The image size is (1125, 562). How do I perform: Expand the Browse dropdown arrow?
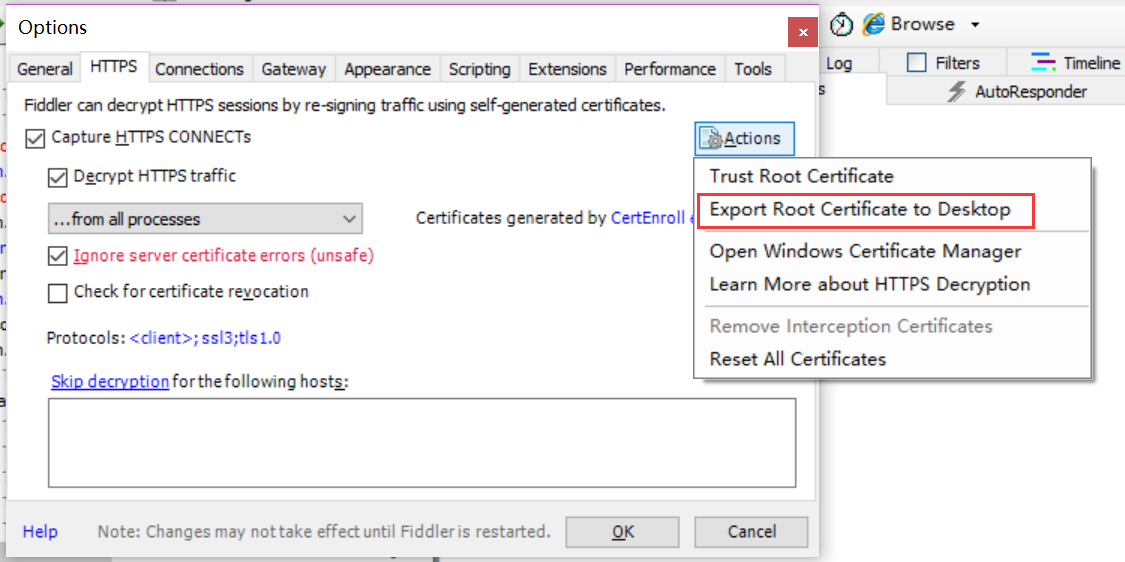[x=974, y=25]
